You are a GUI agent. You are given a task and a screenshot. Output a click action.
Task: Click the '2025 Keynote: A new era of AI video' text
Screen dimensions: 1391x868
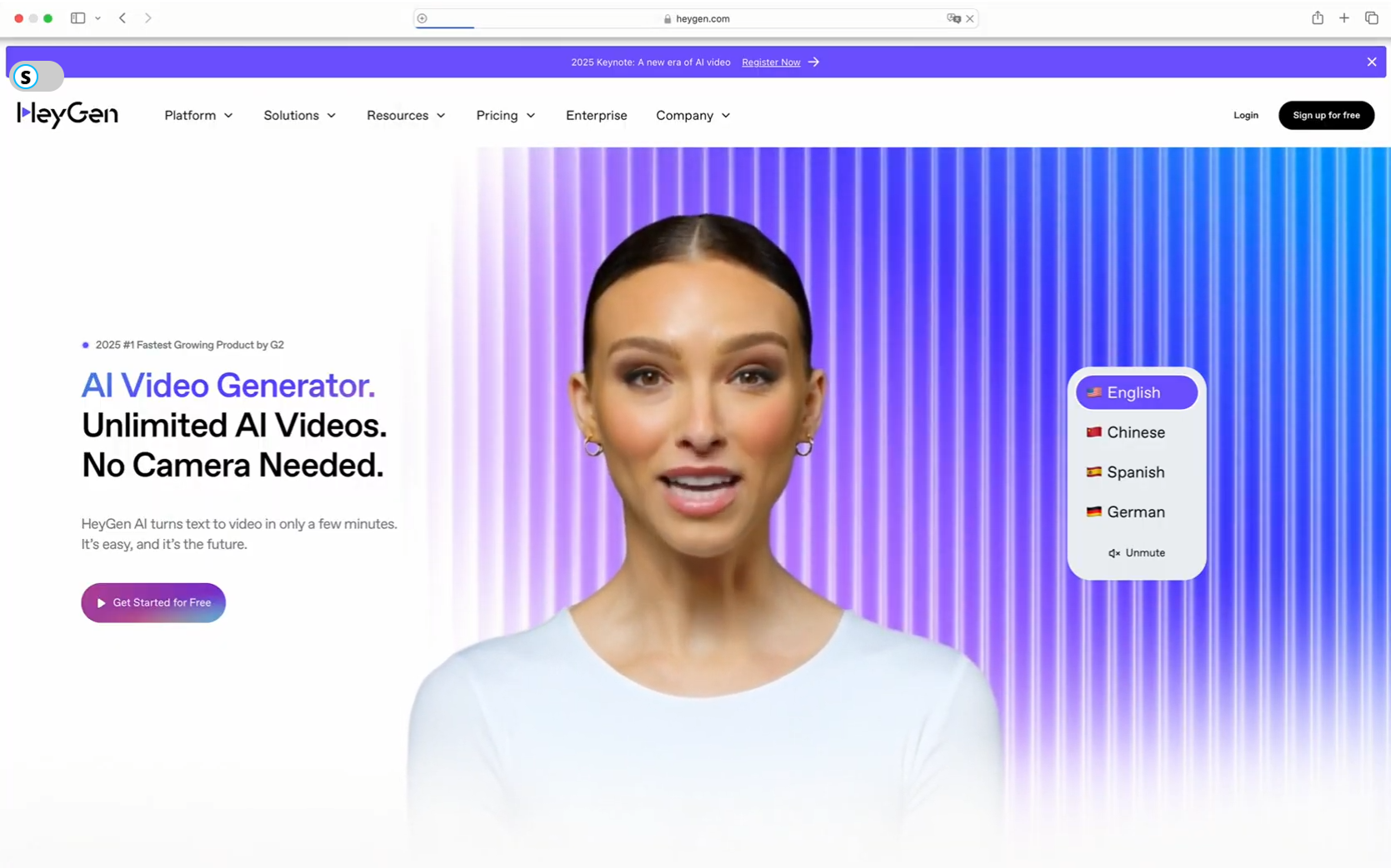(x=650, y=62)
